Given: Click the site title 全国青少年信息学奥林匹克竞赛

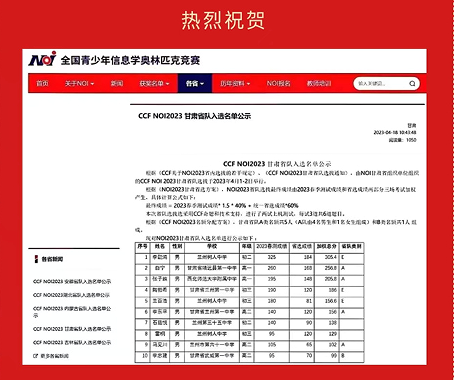Looking at the screenshot, I should tap(130, 60).
